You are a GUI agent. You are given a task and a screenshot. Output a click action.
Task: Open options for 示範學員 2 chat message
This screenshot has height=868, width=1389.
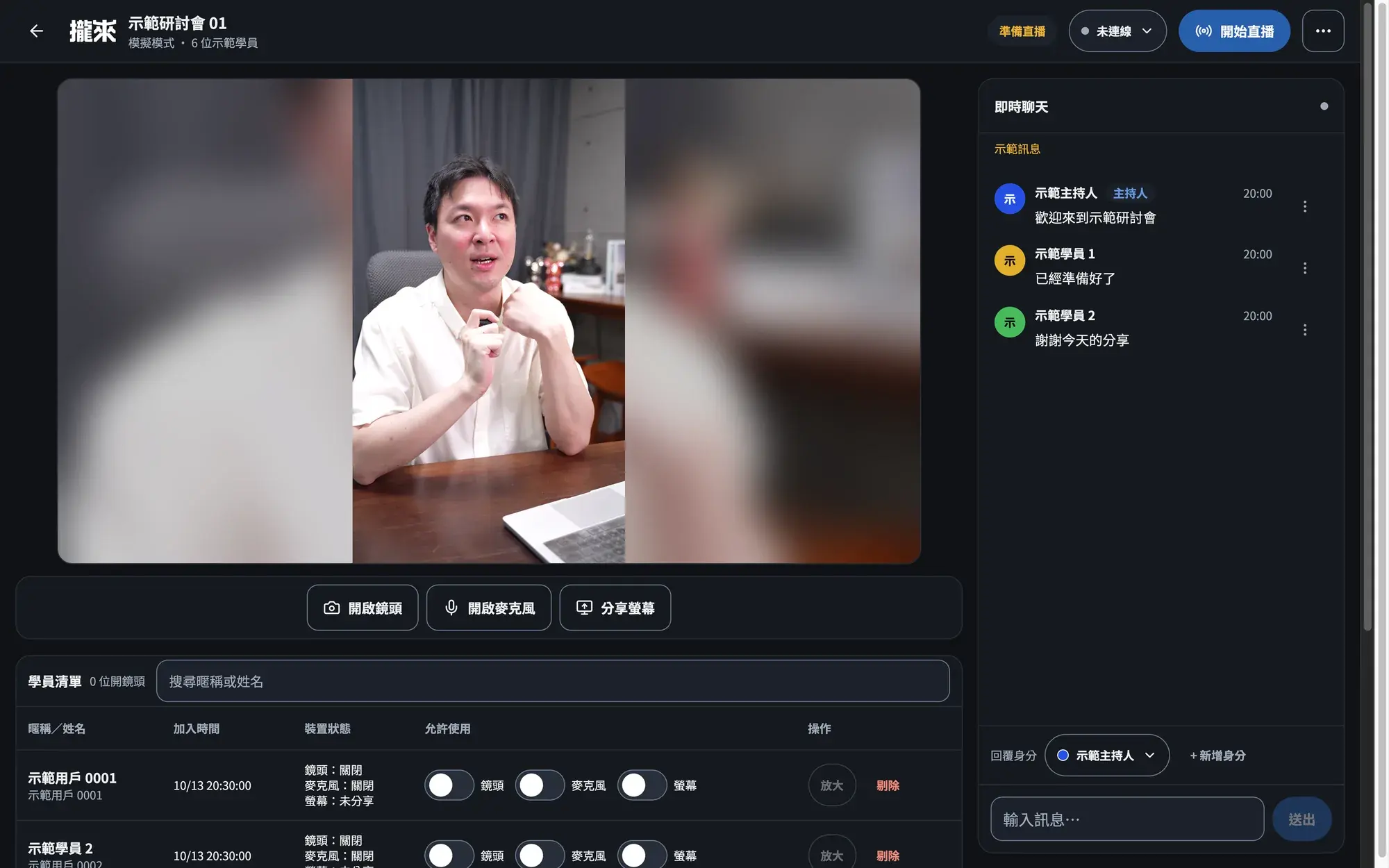pos(1305,330)
